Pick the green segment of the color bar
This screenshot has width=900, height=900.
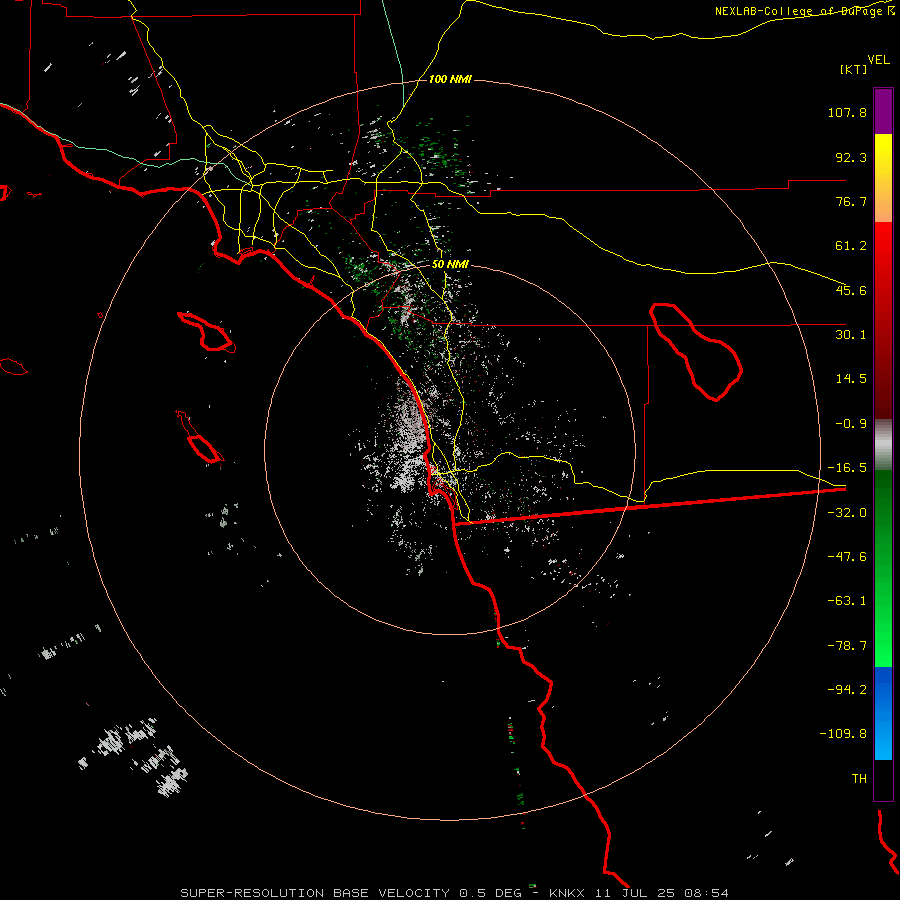pyautogui.click(x=883, y=568)
